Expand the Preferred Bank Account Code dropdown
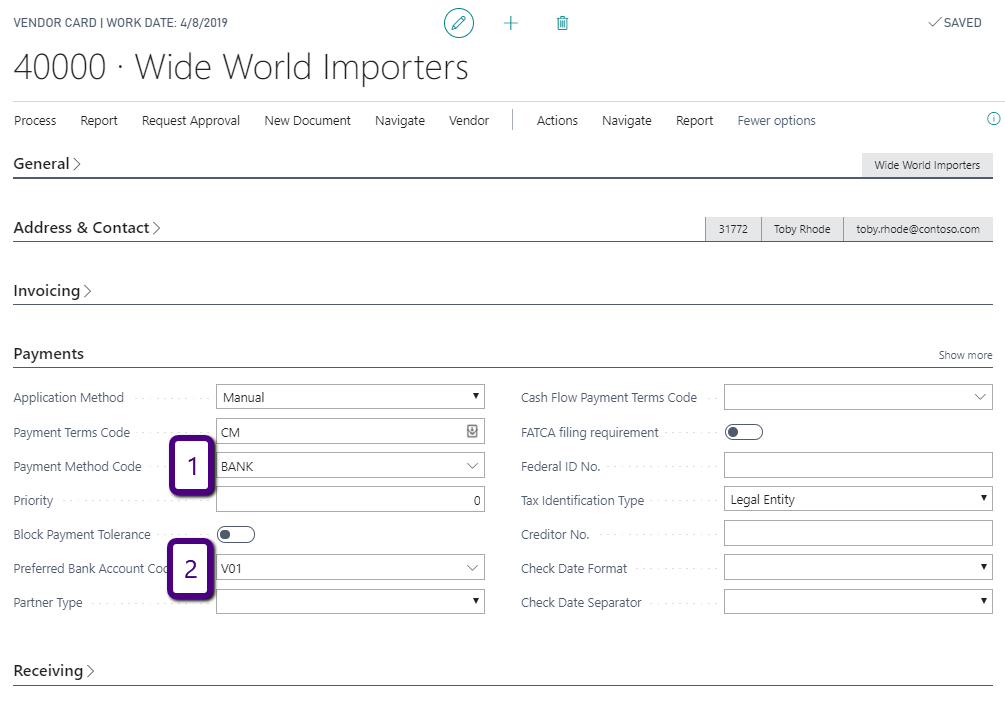The height and width of the screenshot is (719, 1005). pyautogui.click(x=472, y=568)
